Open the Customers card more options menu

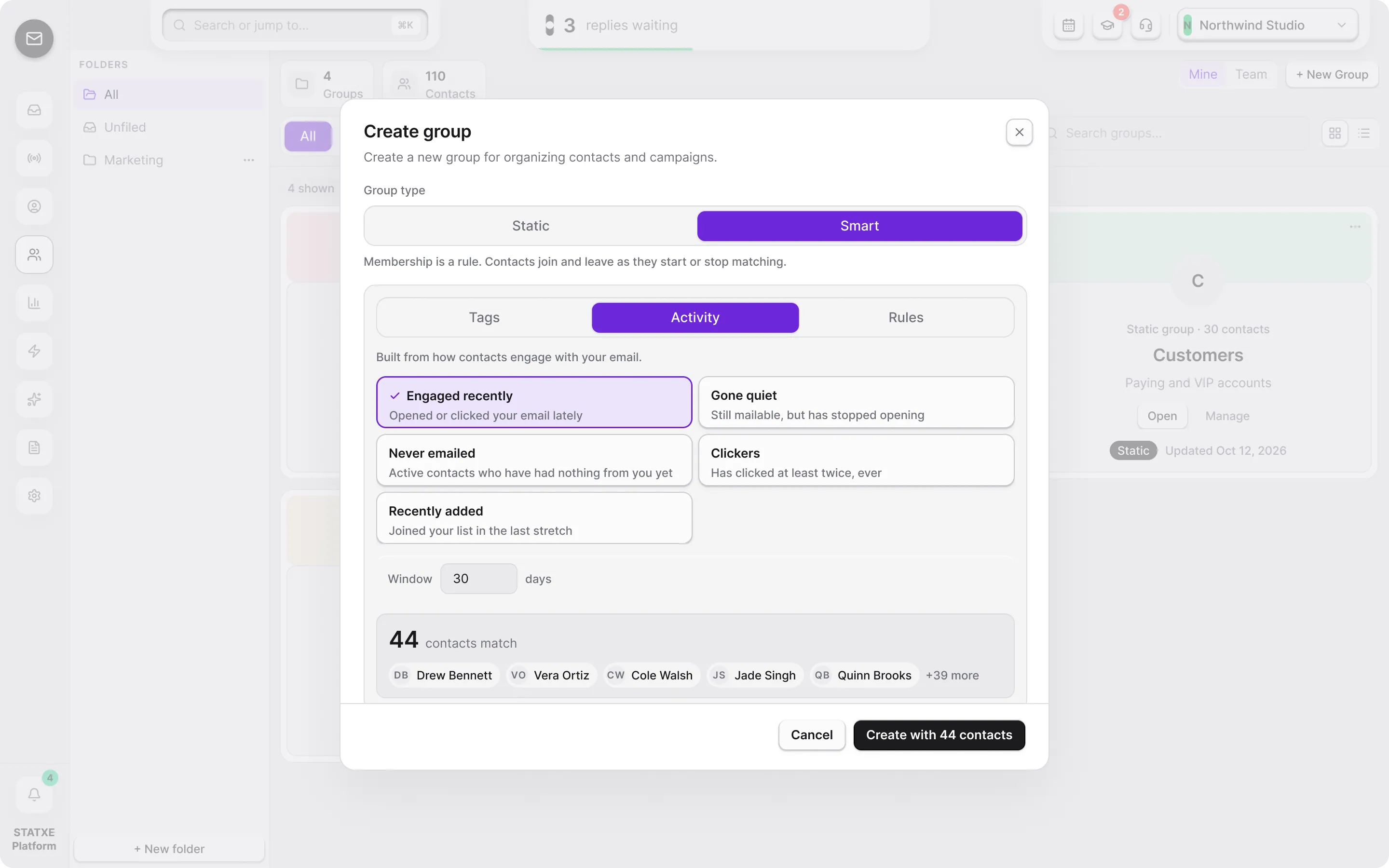(x=1355, y=227)
